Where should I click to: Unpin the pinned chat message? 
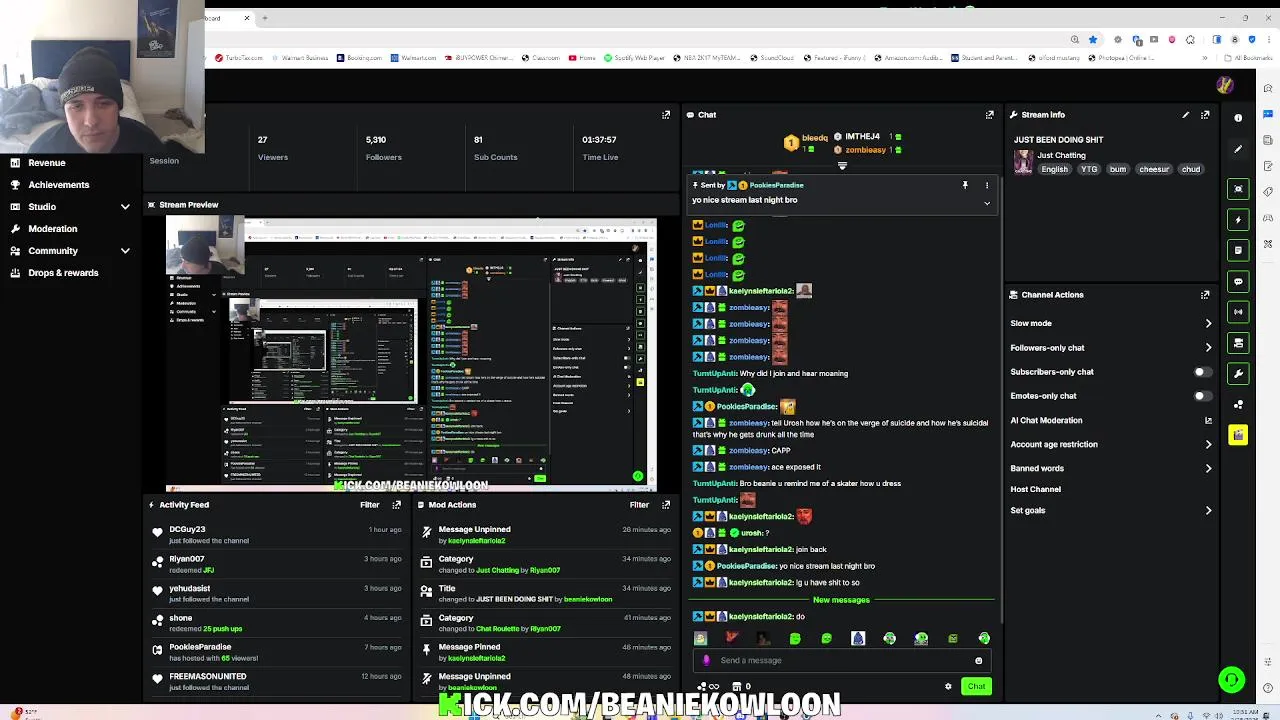coord(965,185)
